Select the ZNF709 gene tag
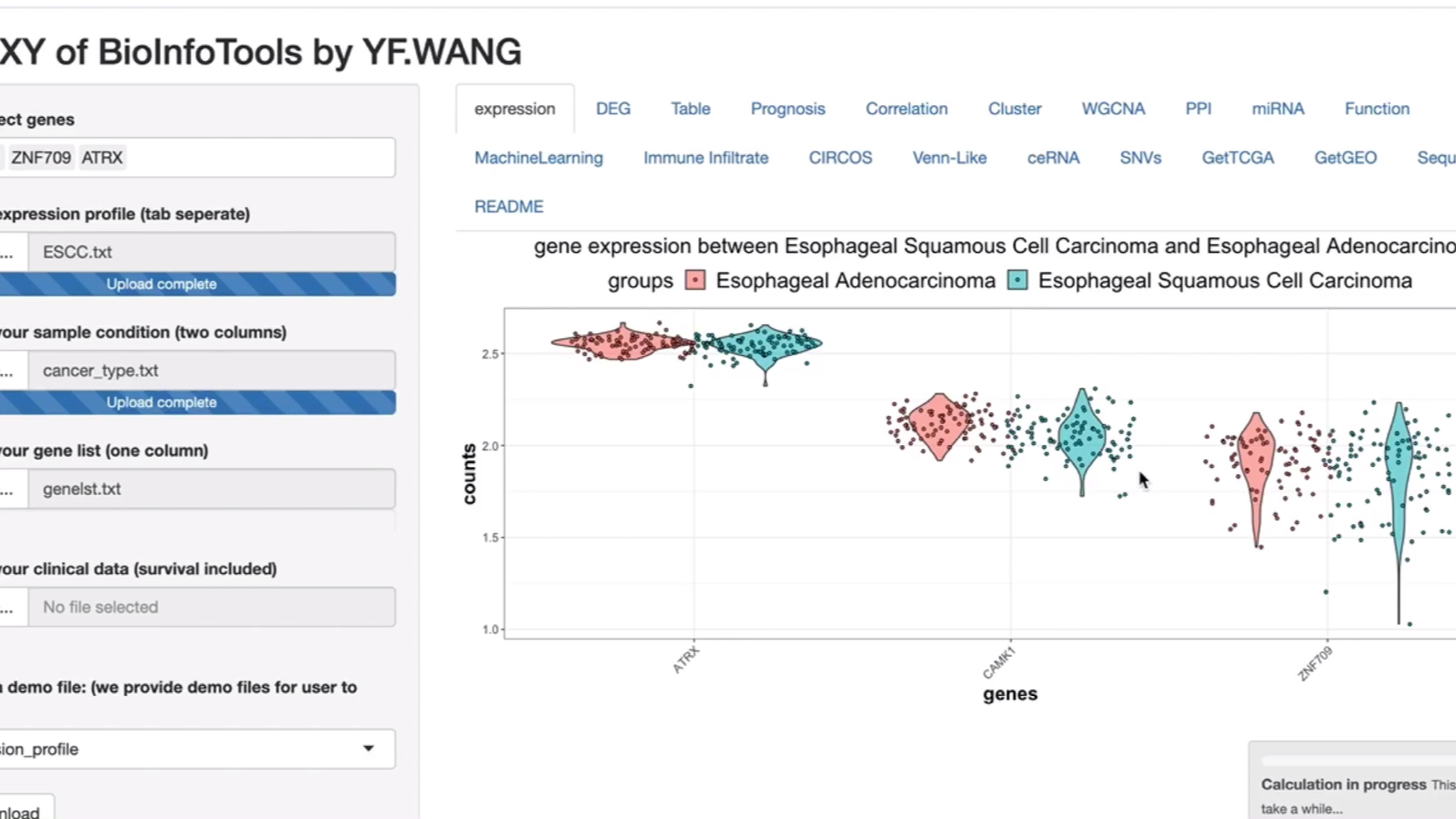This screenshot has height=819, width=1456. (41, 158)
